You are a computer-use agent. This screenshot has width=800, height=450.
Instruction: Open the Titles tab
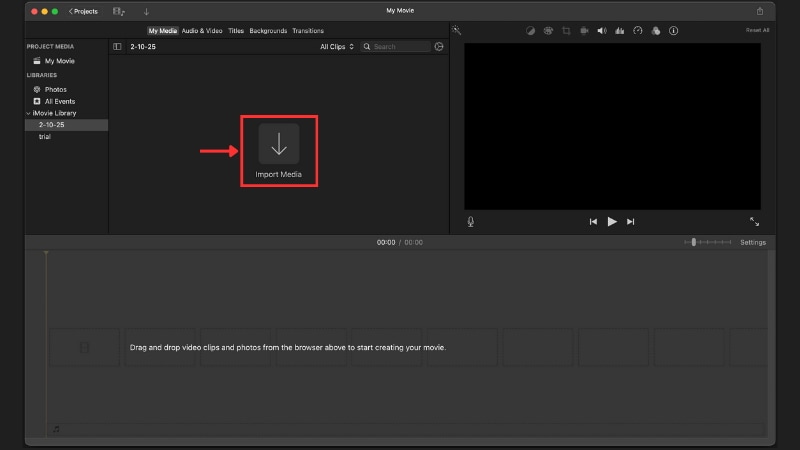(236, 31)
